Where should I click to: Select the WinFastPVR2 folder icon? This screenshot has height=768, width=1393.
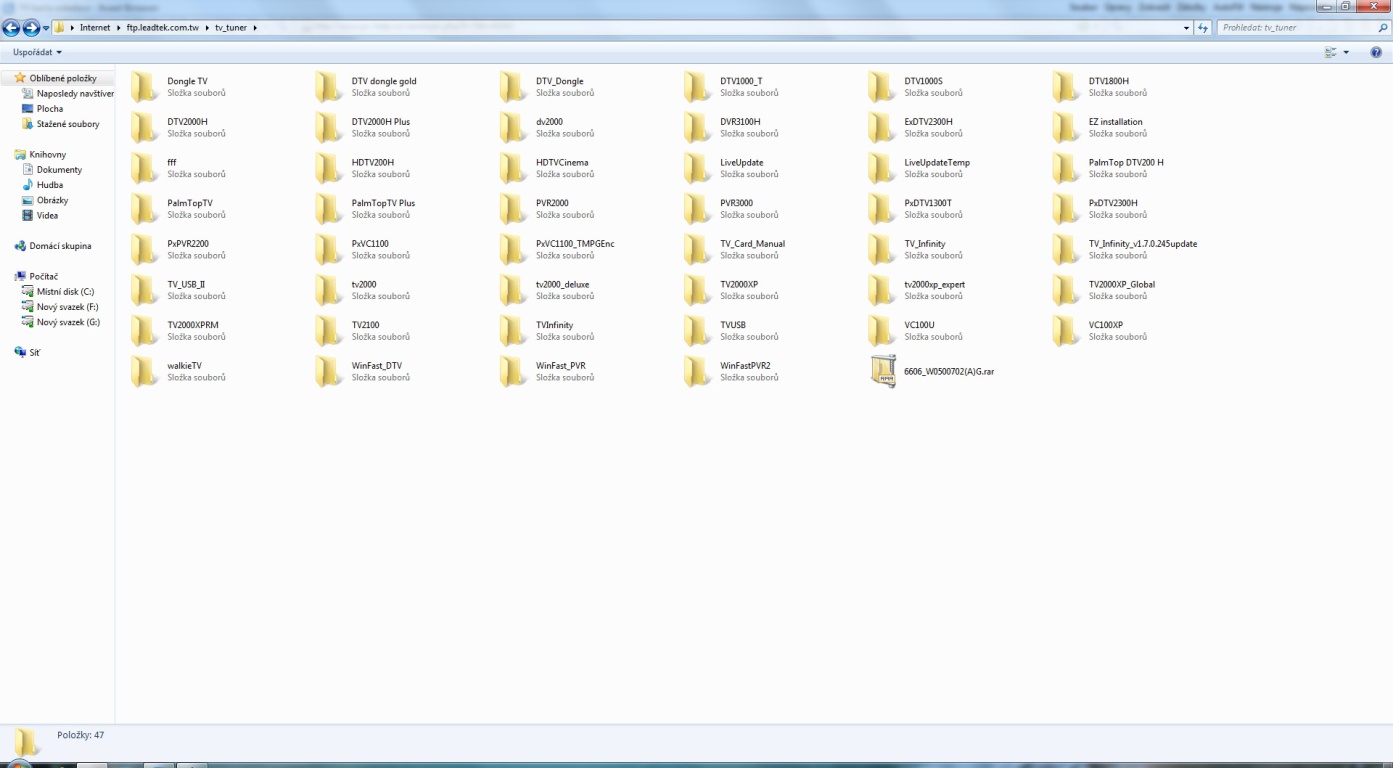[x=698, y=371]
